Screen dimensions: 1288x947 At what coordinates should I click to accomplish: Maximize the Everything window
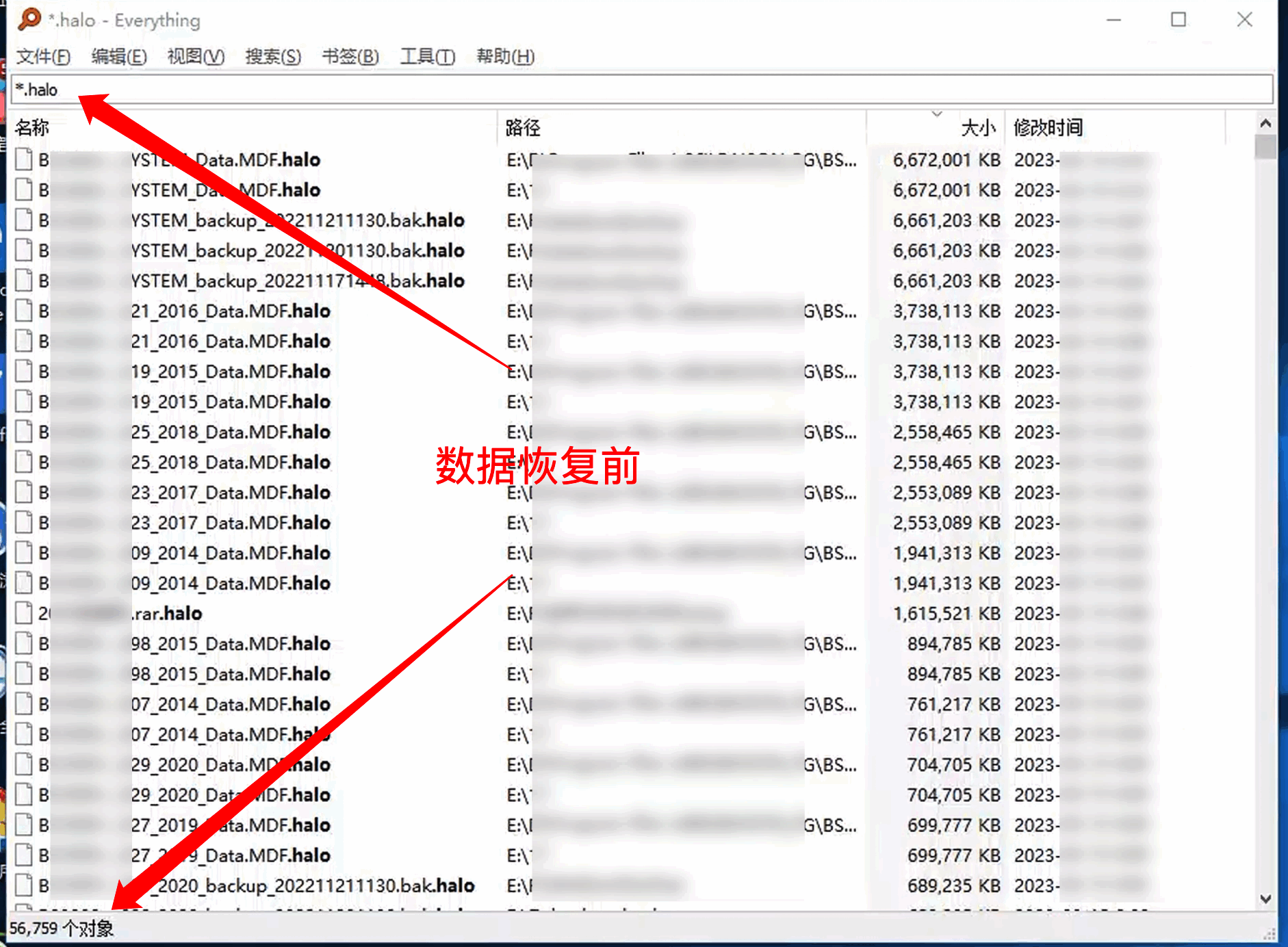[1178, 20]
